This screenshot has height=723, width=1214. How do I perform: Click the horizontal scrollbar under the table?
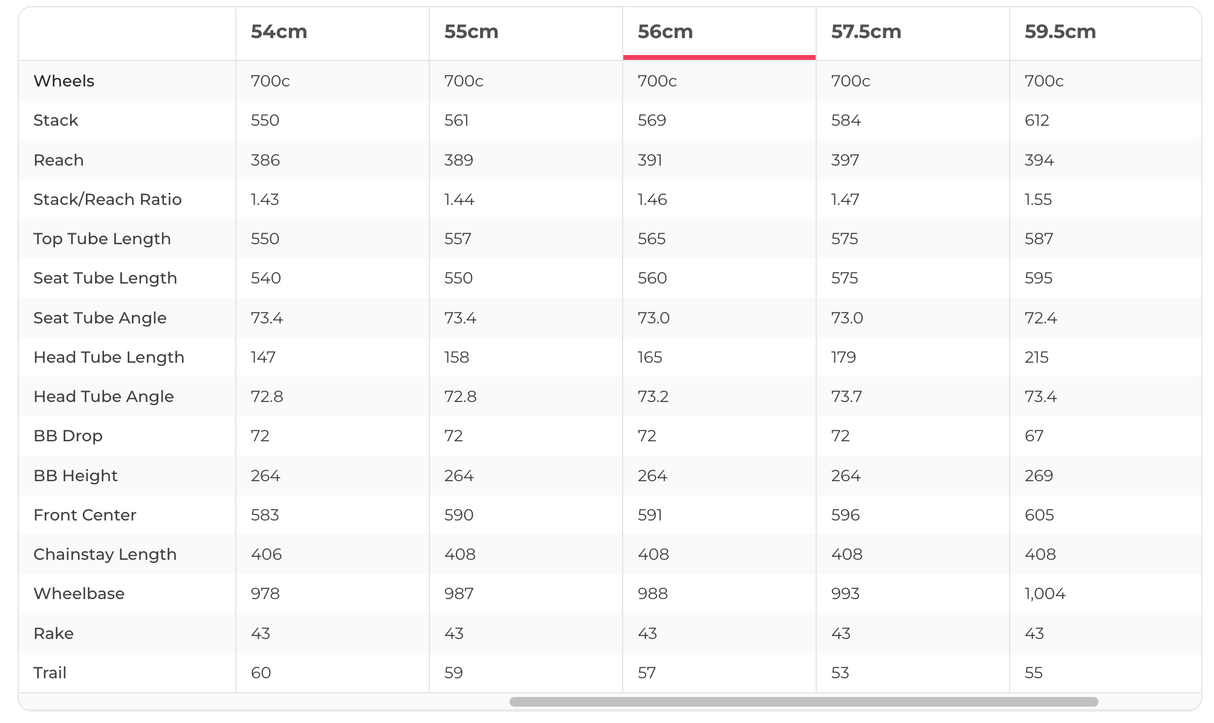[803, 702]
